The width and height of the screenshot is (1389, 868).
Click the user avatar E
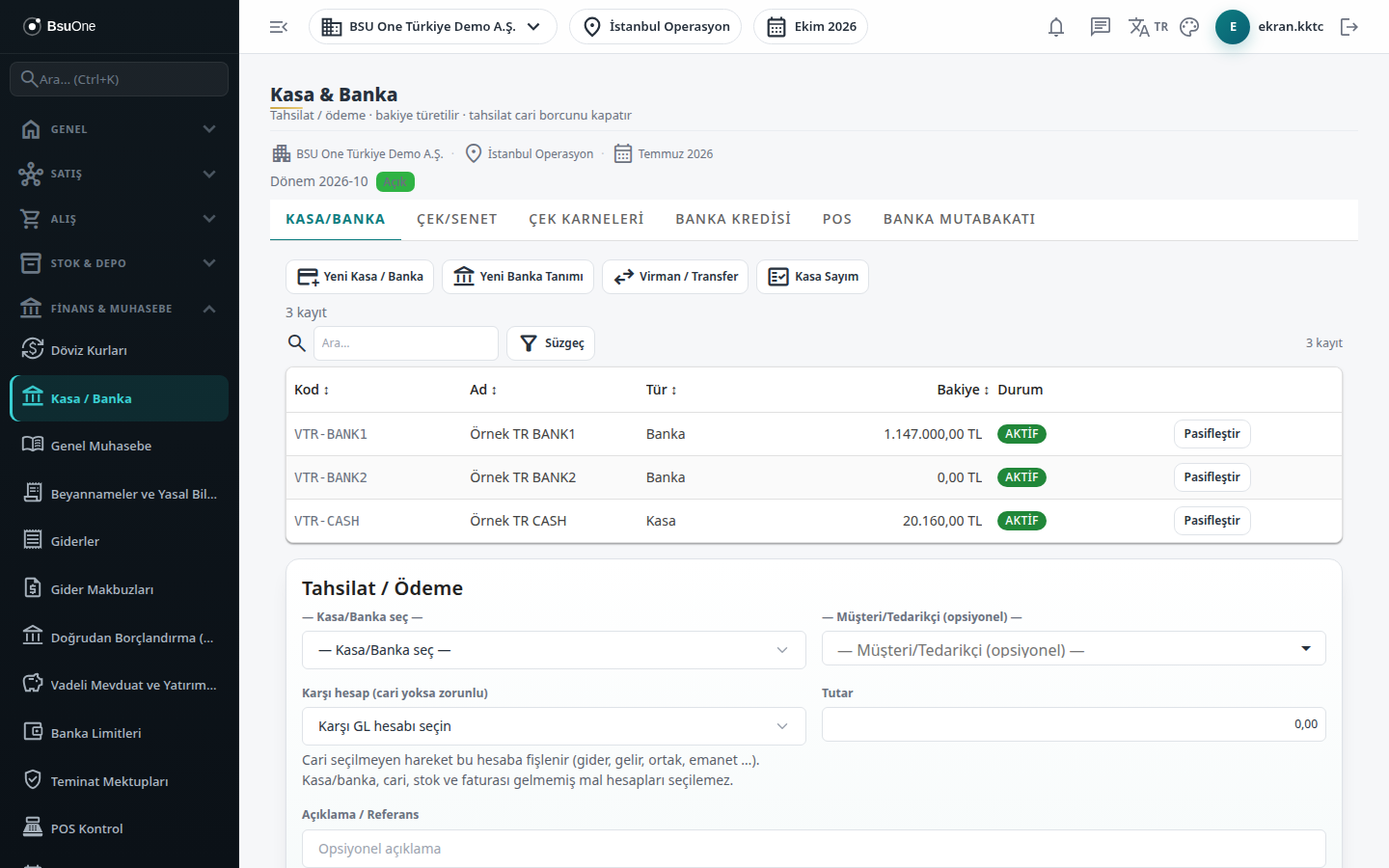click(1233, 27)
